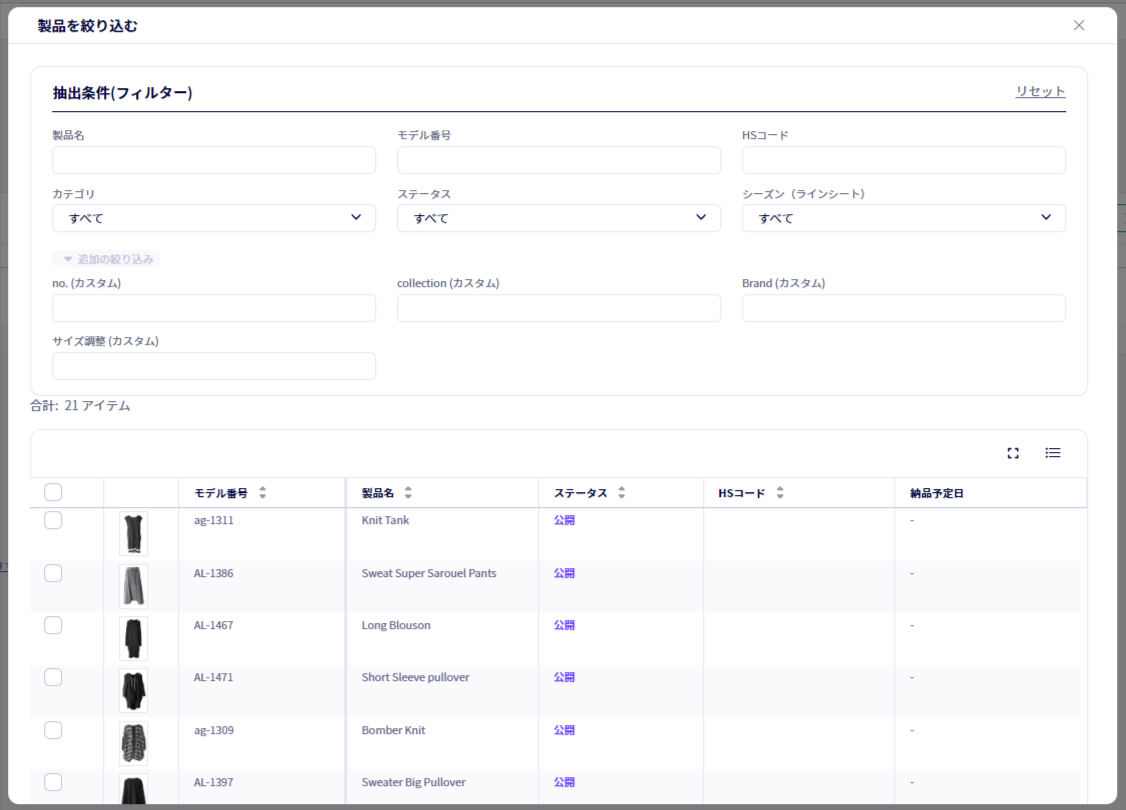1126x810 pixels.
Task: Sort by モデル番号 column arrows
Action: [263, 493]
